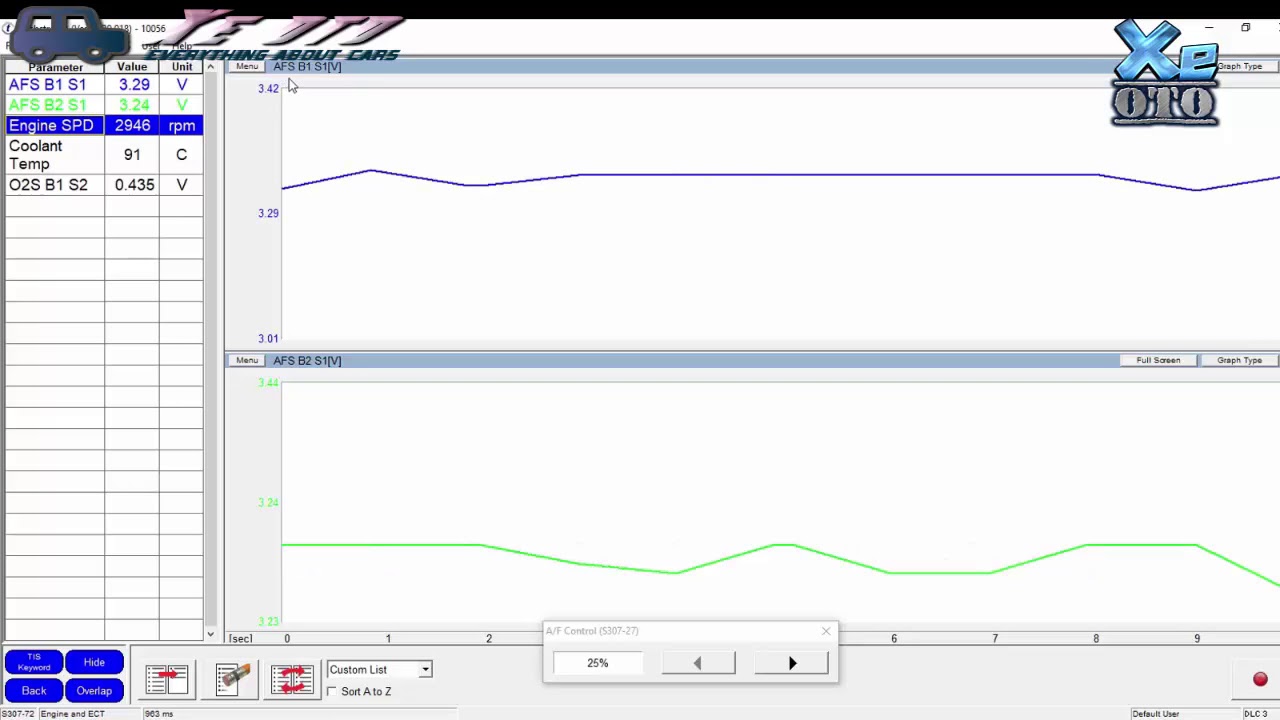Open the data list transfer icon
Viewport: 1280px width, 720px height.
pos(167,679)
